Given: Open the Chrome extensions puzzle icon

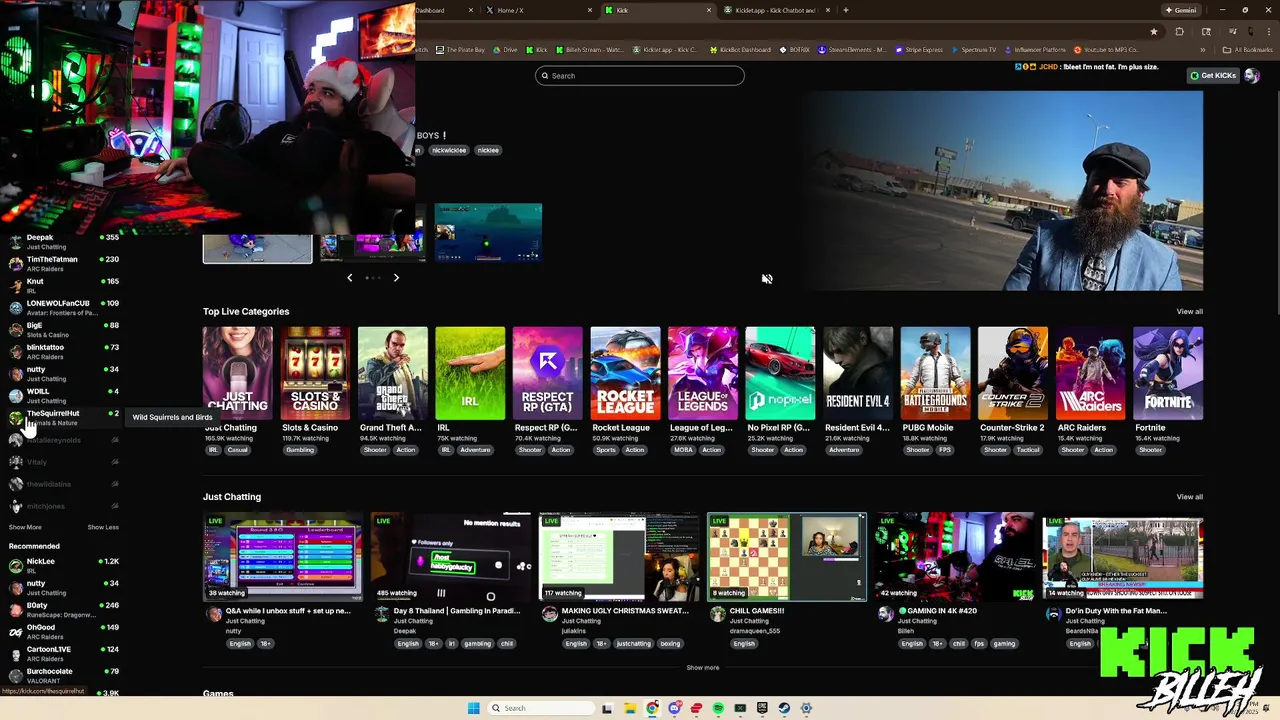Looking at the screenshot, I should 1178,31.
